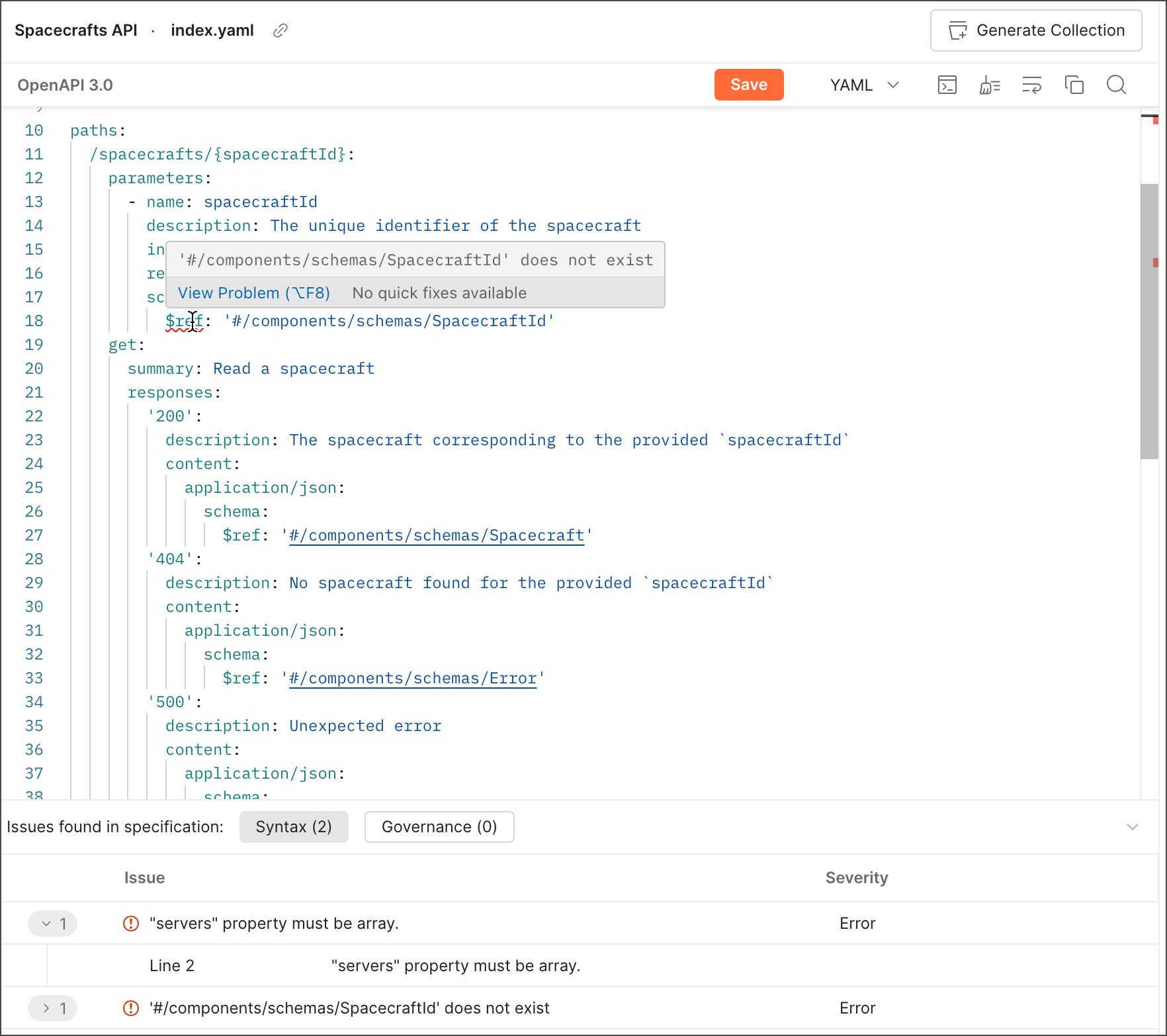Collapse the issues panel via chevron
This screenshot has width=1167, height=1036.
point(1133,827)
